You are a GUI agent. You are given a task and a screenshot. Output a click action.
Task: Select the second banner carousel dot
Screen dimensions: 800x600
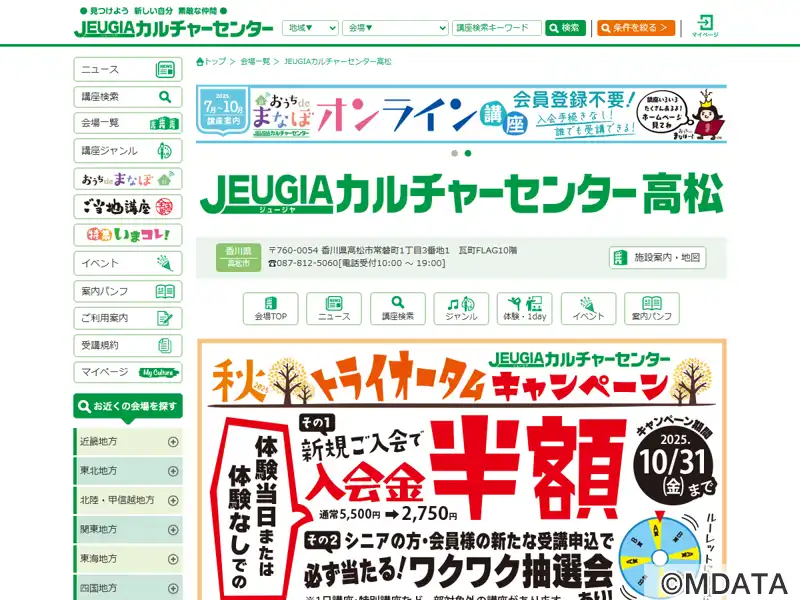[468, 153]
